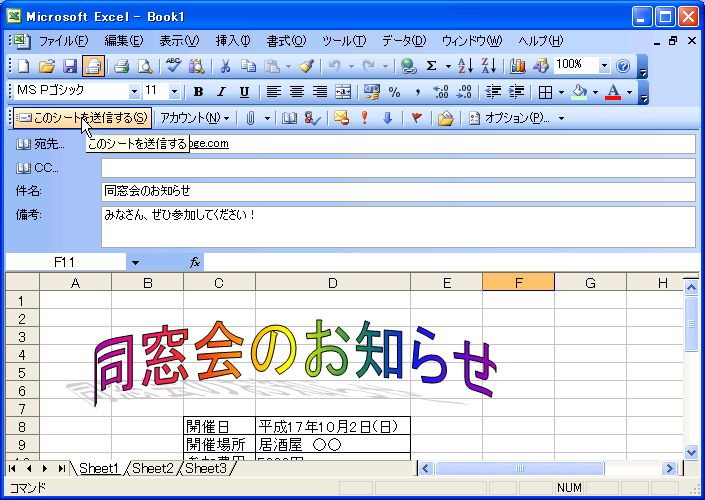Click the 宛先 address book button
The height and width of the screenshot is (500, 705).
click(40, 144)
